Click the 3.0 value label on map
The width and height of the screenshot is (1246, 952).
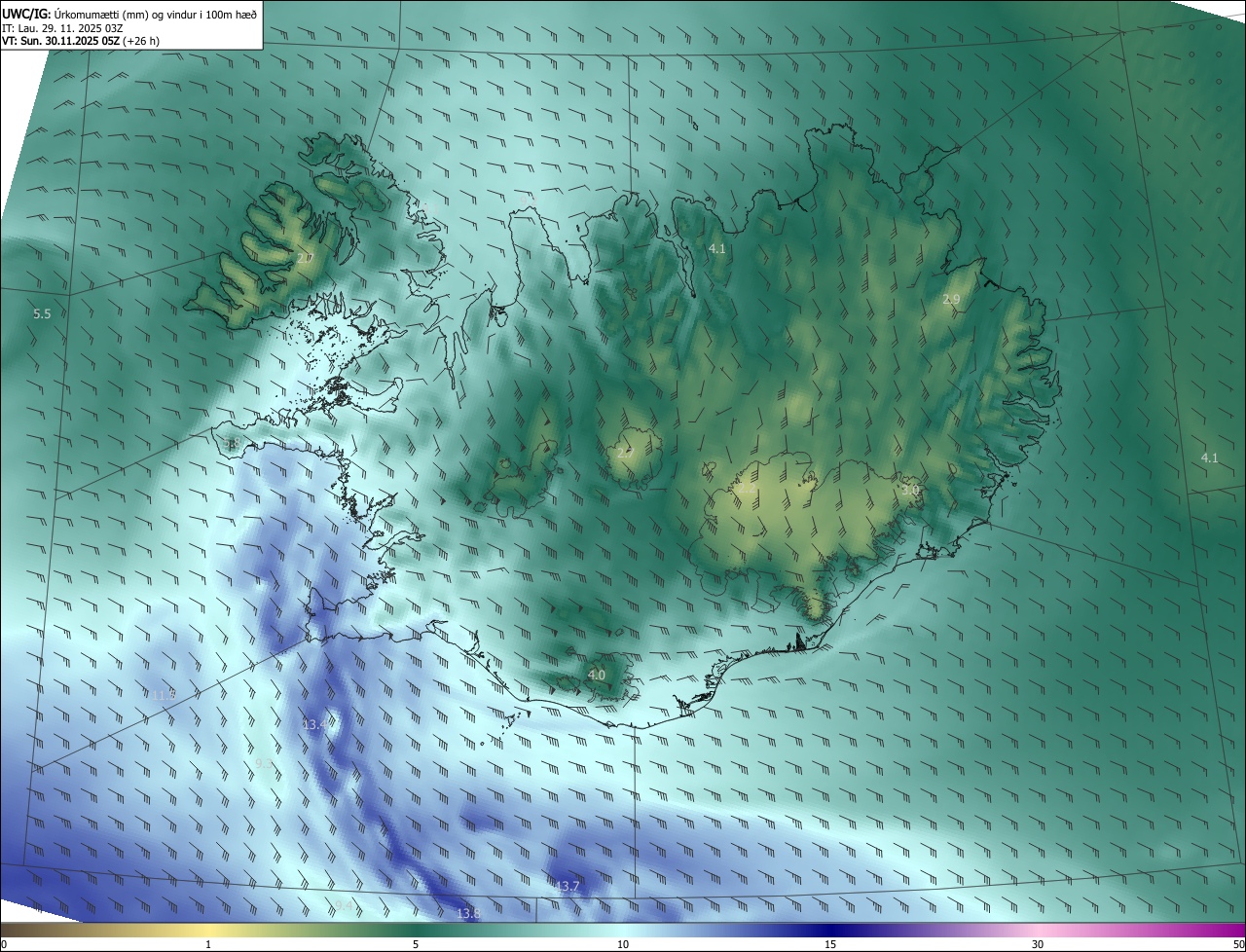pyautogui.click(x=910, y=490)
